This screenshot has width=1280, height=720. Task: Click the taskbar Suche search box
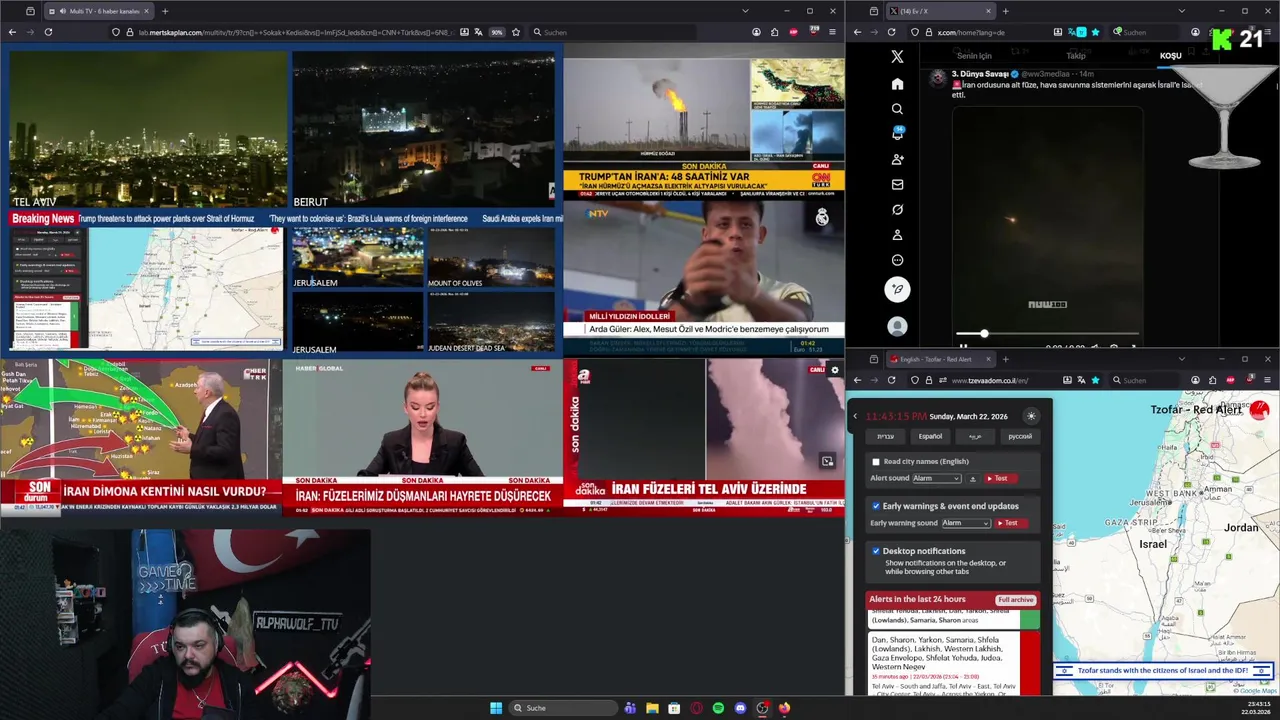click(x=563, y=708)
